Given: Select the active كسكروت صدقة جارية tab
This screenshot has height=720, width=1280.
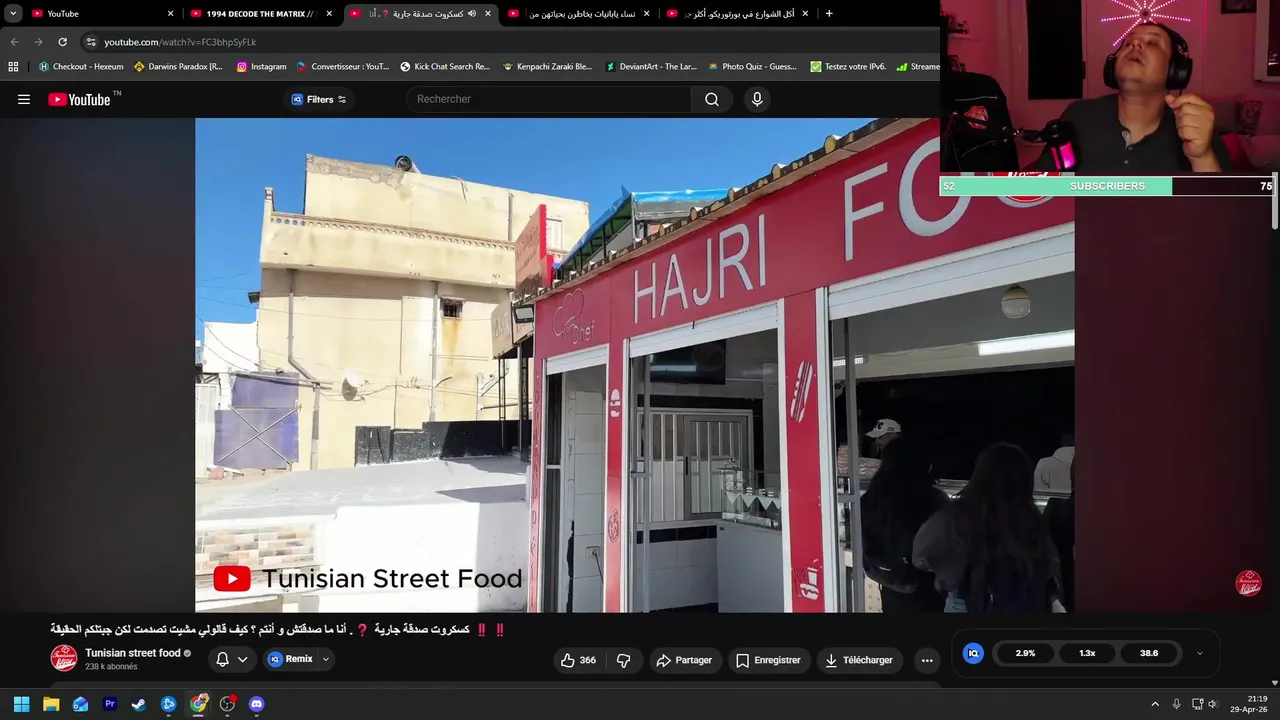Looking at the screenshot, I should [x=420, y=13].
